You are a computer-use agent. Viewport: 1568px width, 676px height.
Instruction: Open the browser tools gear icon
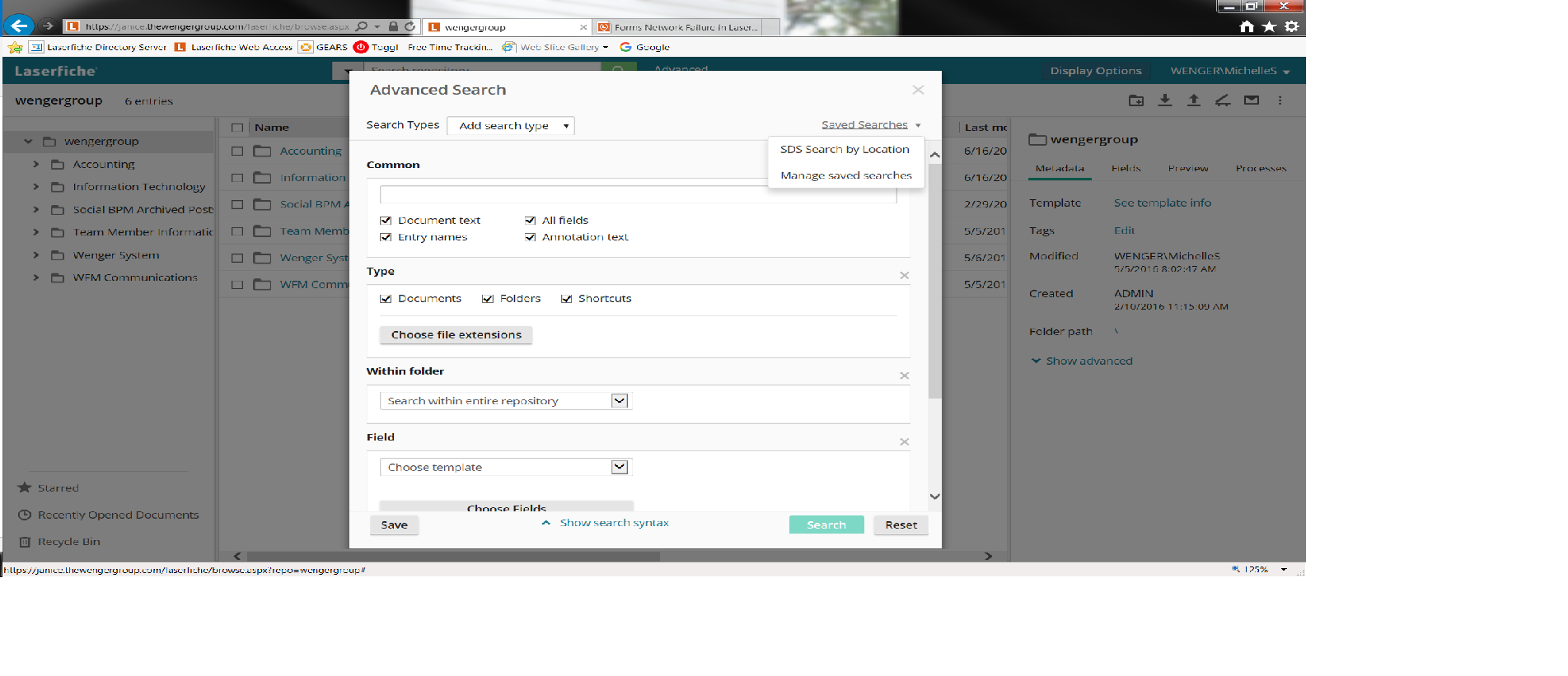coord(1292,26)
